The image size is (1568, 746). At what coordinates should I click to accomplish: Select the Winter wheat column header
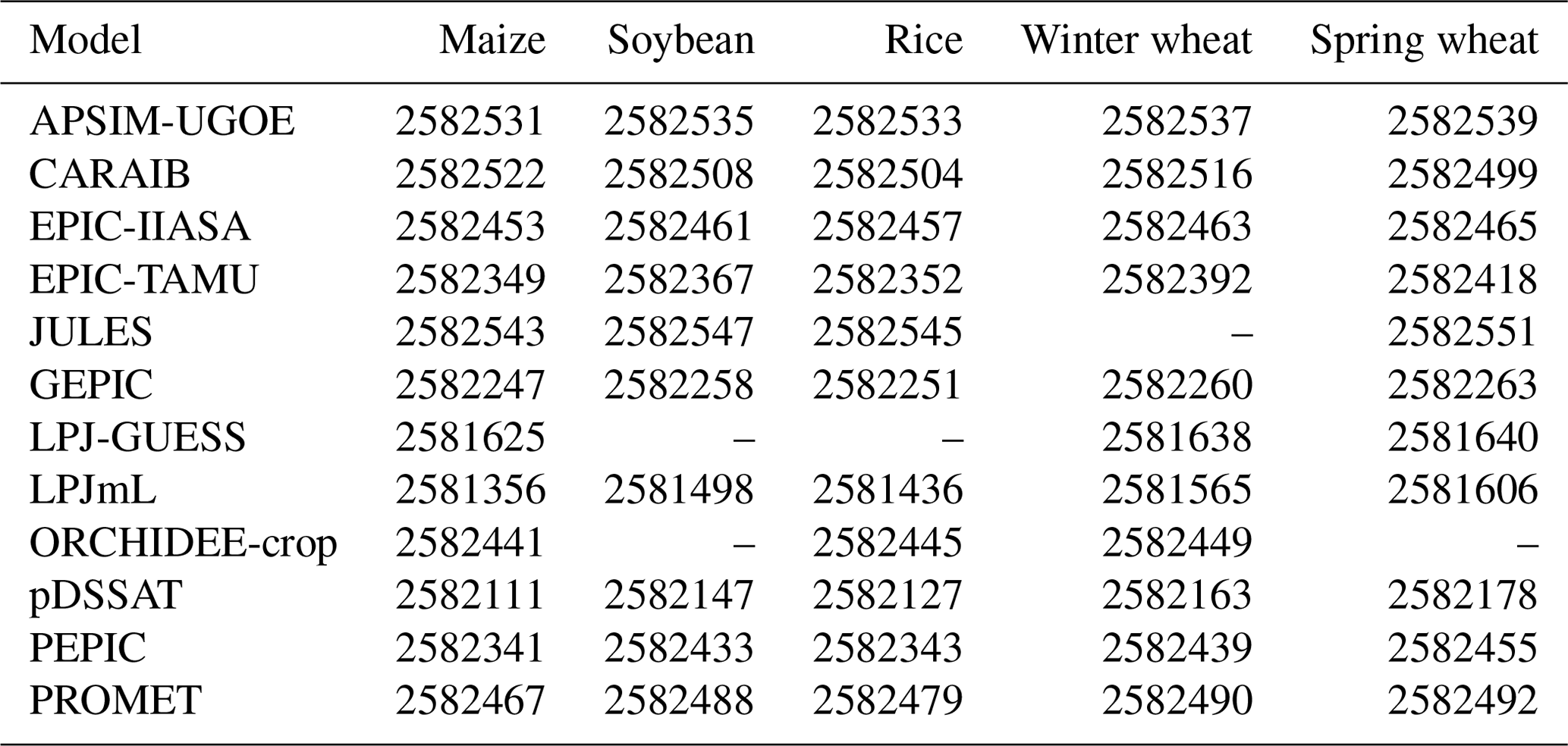point(1136,40)
